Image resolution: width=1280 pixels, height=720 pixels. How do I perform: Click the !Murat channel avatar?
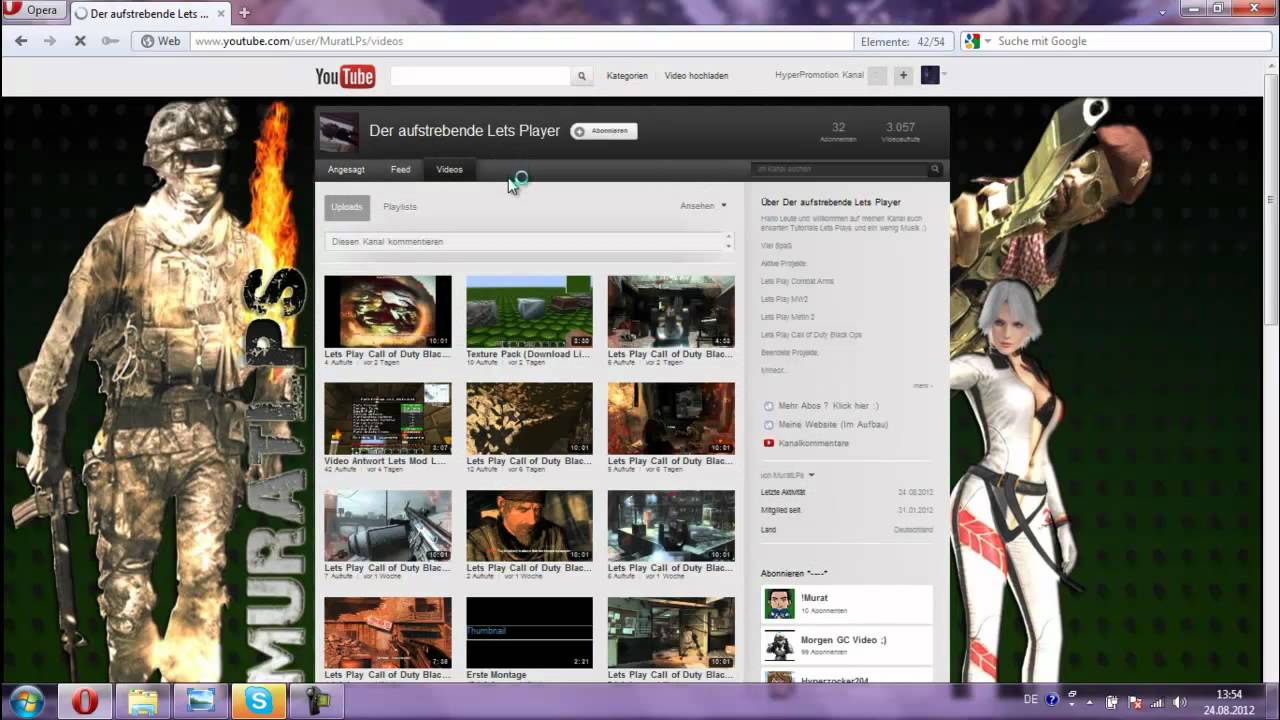click(x=779, y=604)
